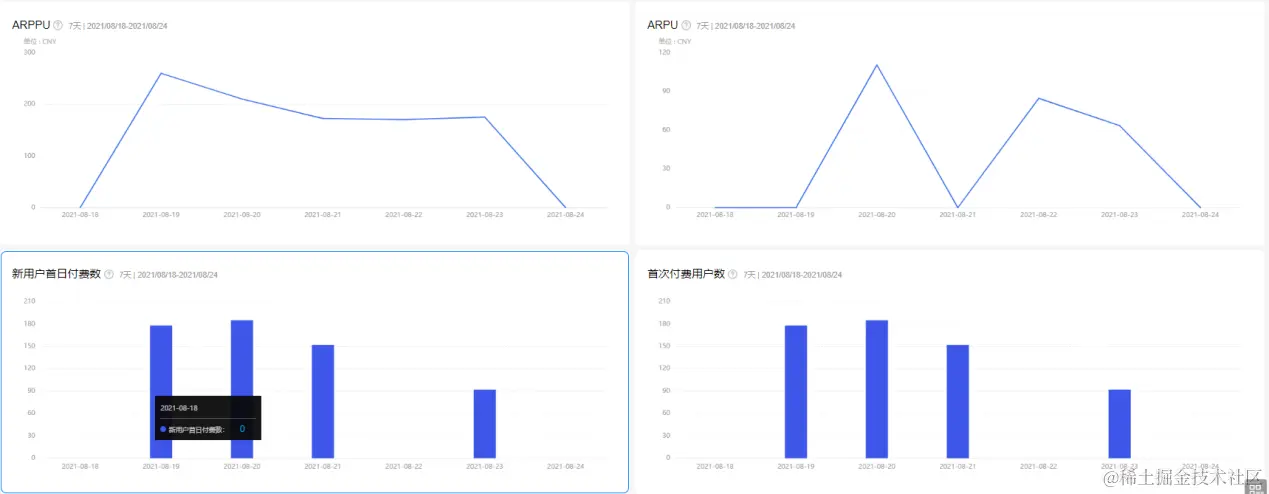This screenshot has width=1269, height=494.
Task: Click the 2021-08-23 bar in 首次付费用户数 chart
Action: click(1120, 424)
